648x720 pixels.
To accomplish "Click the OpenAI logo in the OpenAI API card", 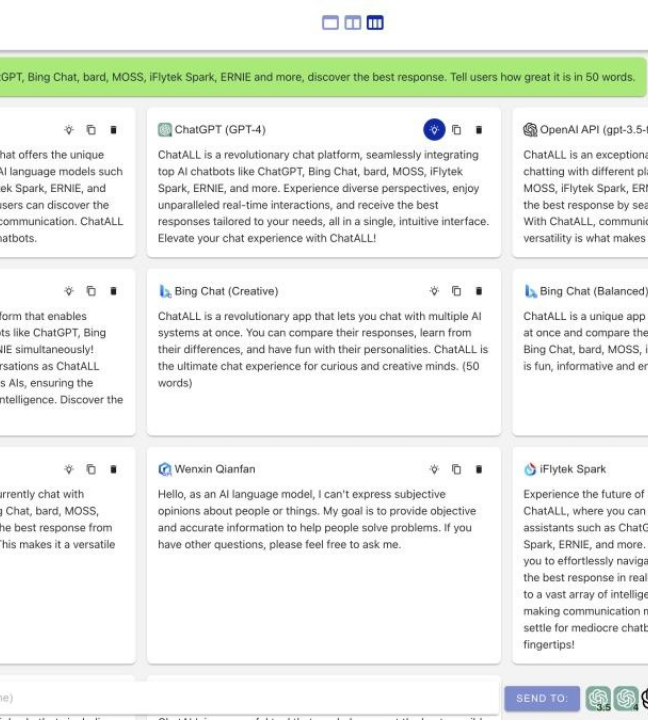I will coord(530,130).
